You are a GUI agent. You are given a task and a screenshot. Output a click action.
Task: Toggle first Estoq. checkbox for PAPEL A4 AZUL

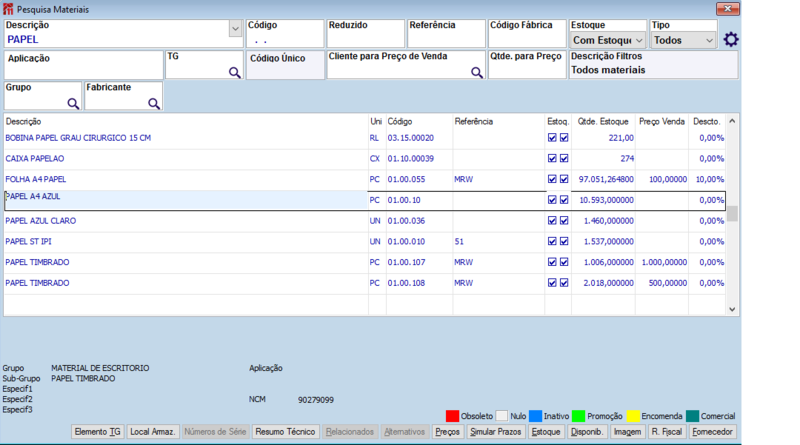(x=552, y=200)
